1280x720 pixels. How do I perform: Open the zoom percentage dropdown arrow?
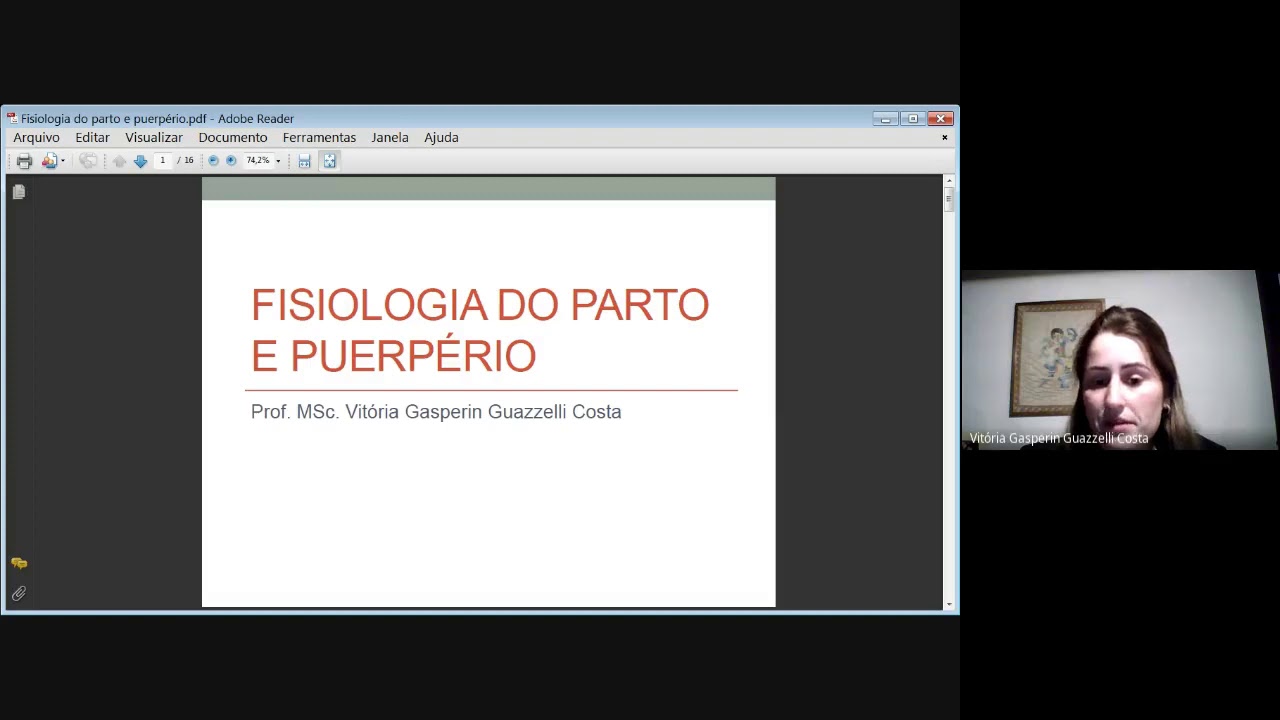278,161
